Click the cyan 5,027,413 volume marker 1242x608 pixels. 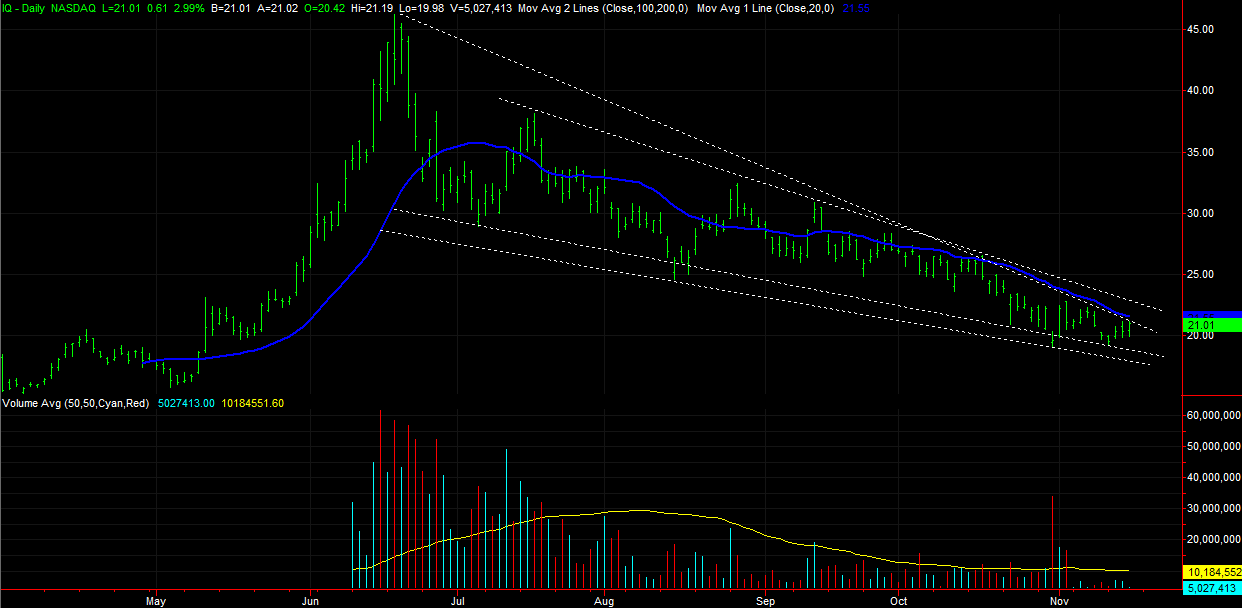(x=1212, y=587)
